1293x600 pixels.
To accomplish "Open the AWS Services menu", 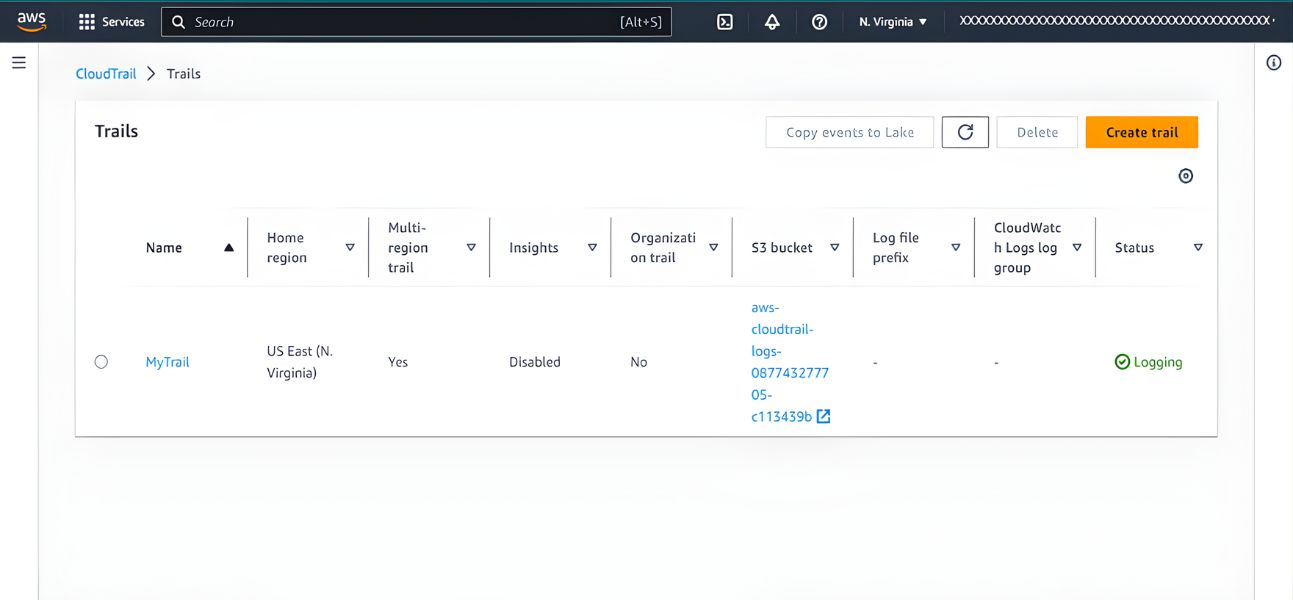I will (x=112, y=21).
